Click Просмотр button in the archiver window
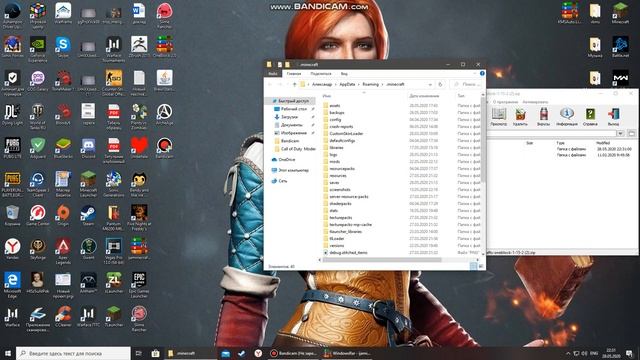The height and width of the screenshot is (360, 640). (x=498, y=116)
